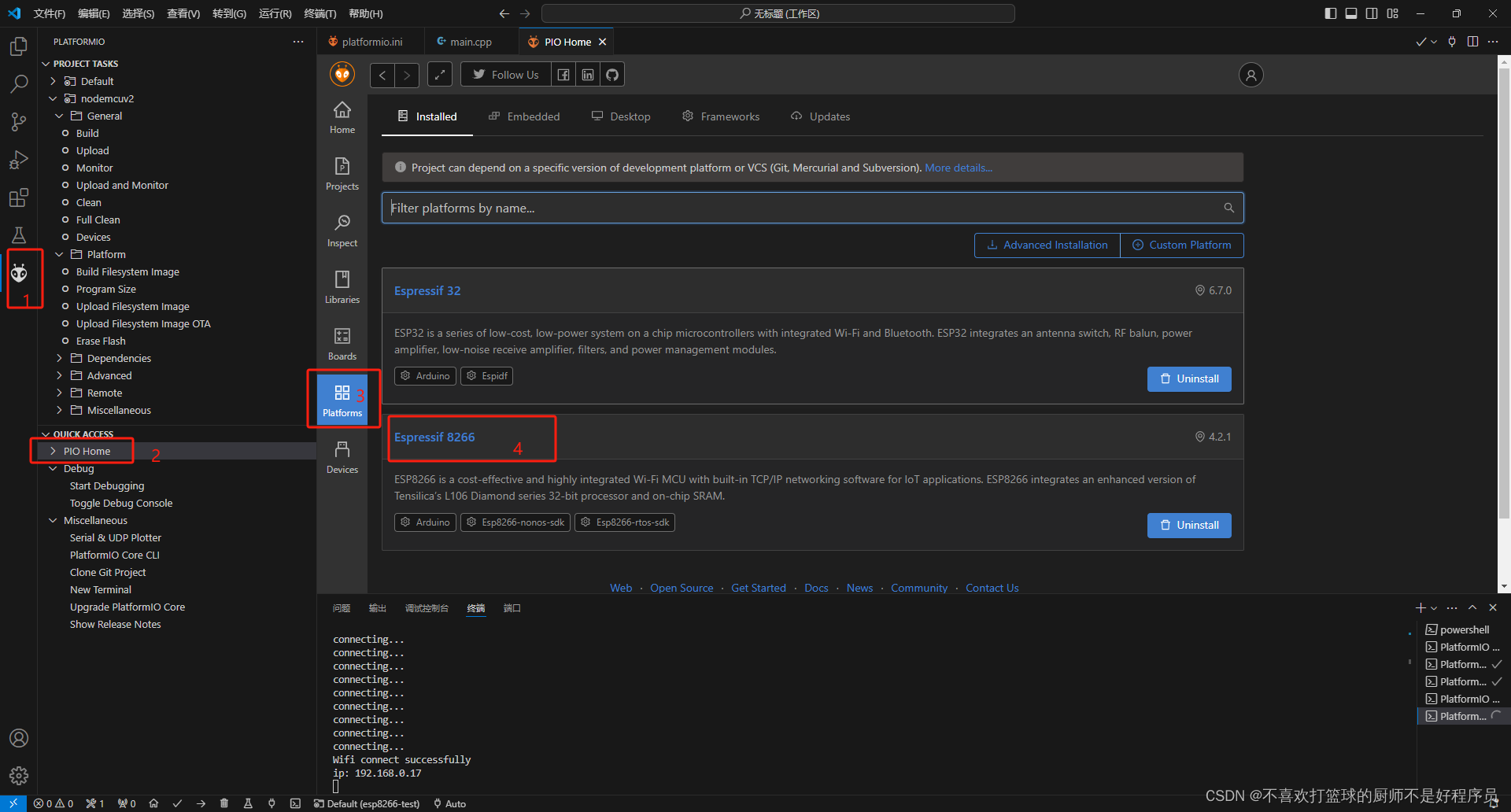Open PlatformIO Facebook page icon
Viewport: 1511px width, 812px height.
click(x=563, y=75)
